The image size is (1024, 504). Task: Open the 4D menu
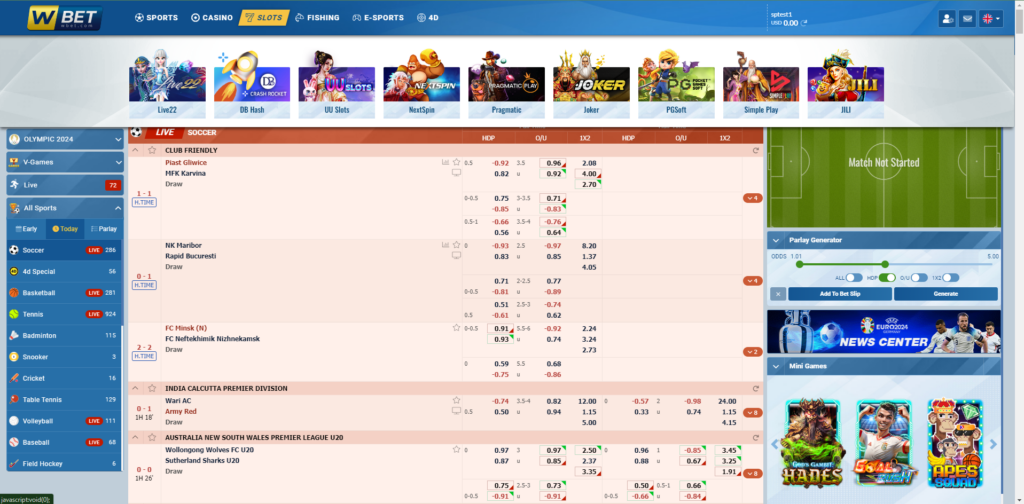point(428,18)
